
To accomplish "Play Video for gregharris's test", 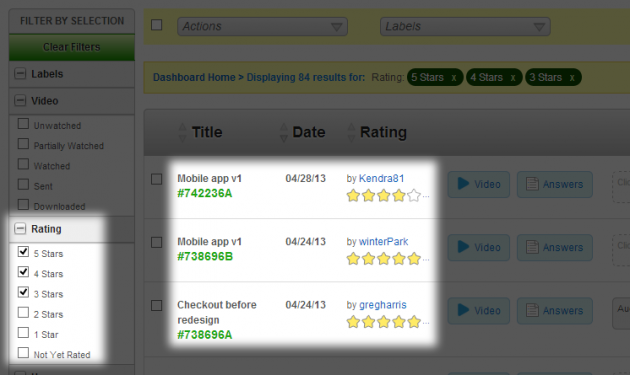I will [x=479, y=311].
